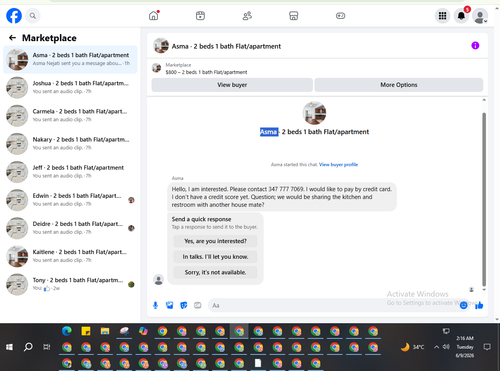Viewport: 500px width, 371px height.
Task: Open the Edwin conversation
Action: point(70,200)
